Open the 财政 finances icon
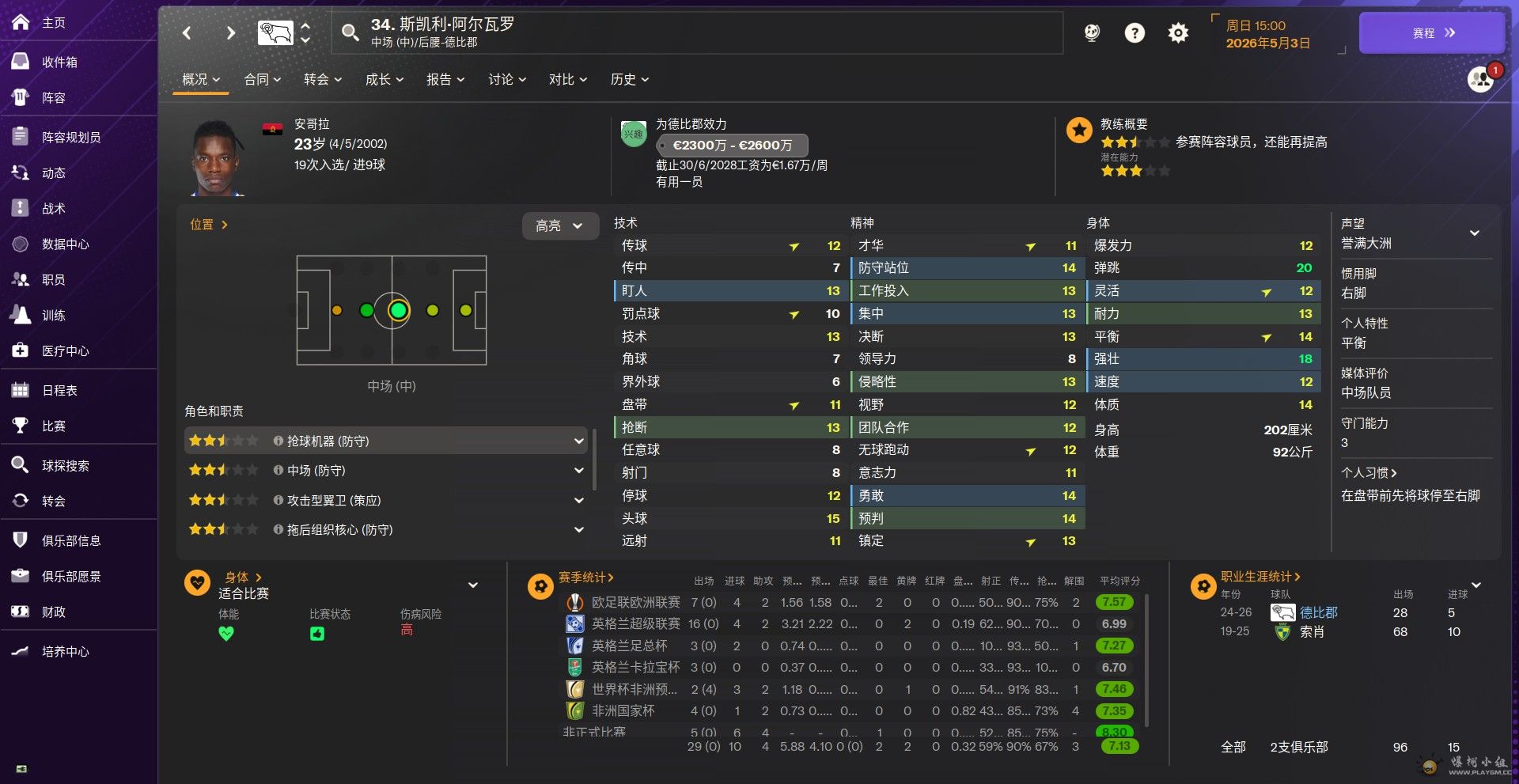The height and width of the screenshot is (784, 1519). tap(21, 612)
